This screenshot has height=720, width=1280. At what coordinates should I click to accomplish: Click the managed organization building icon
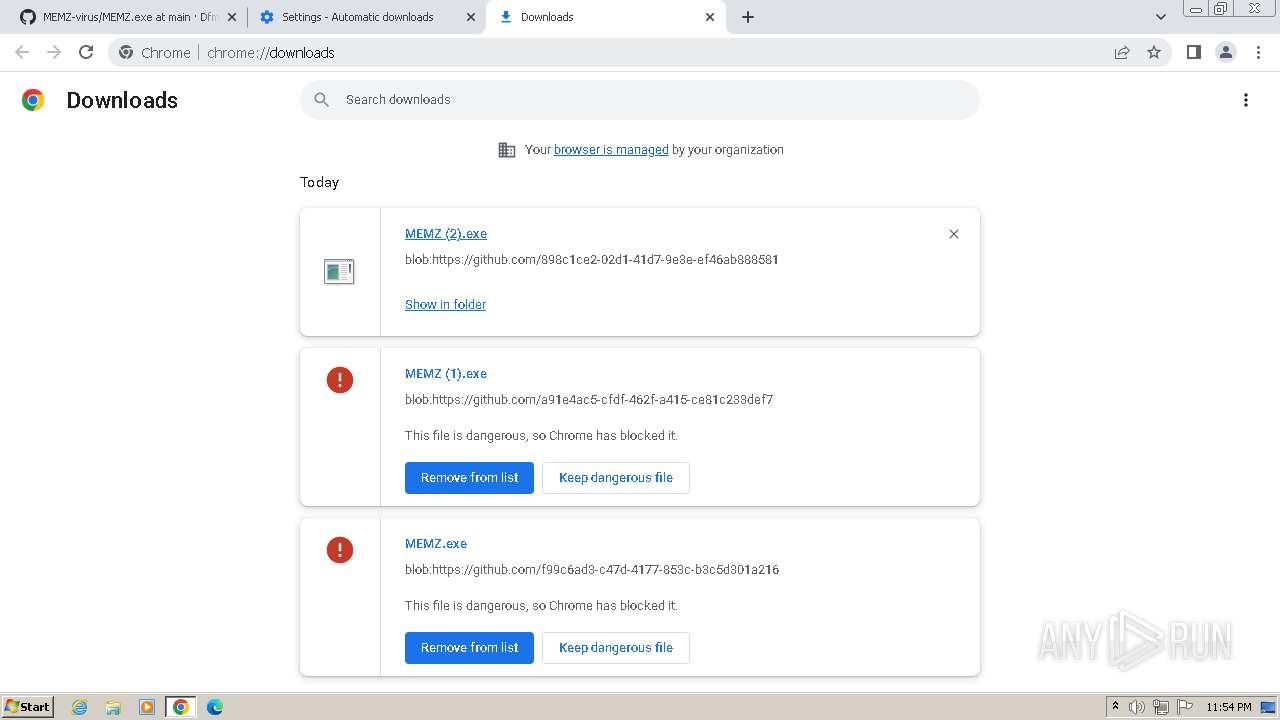pyautogui.click(x=507, y=150)
